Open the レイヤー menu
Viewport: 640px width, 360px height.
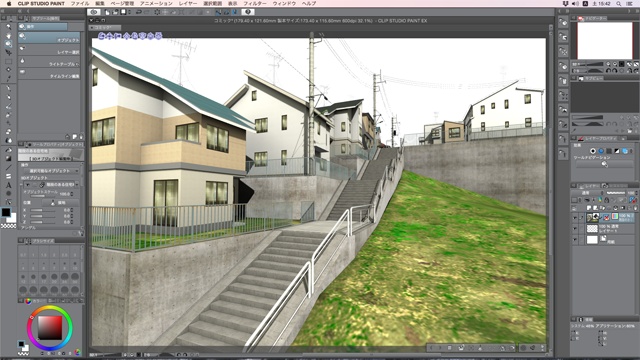(x=188, y=3)
